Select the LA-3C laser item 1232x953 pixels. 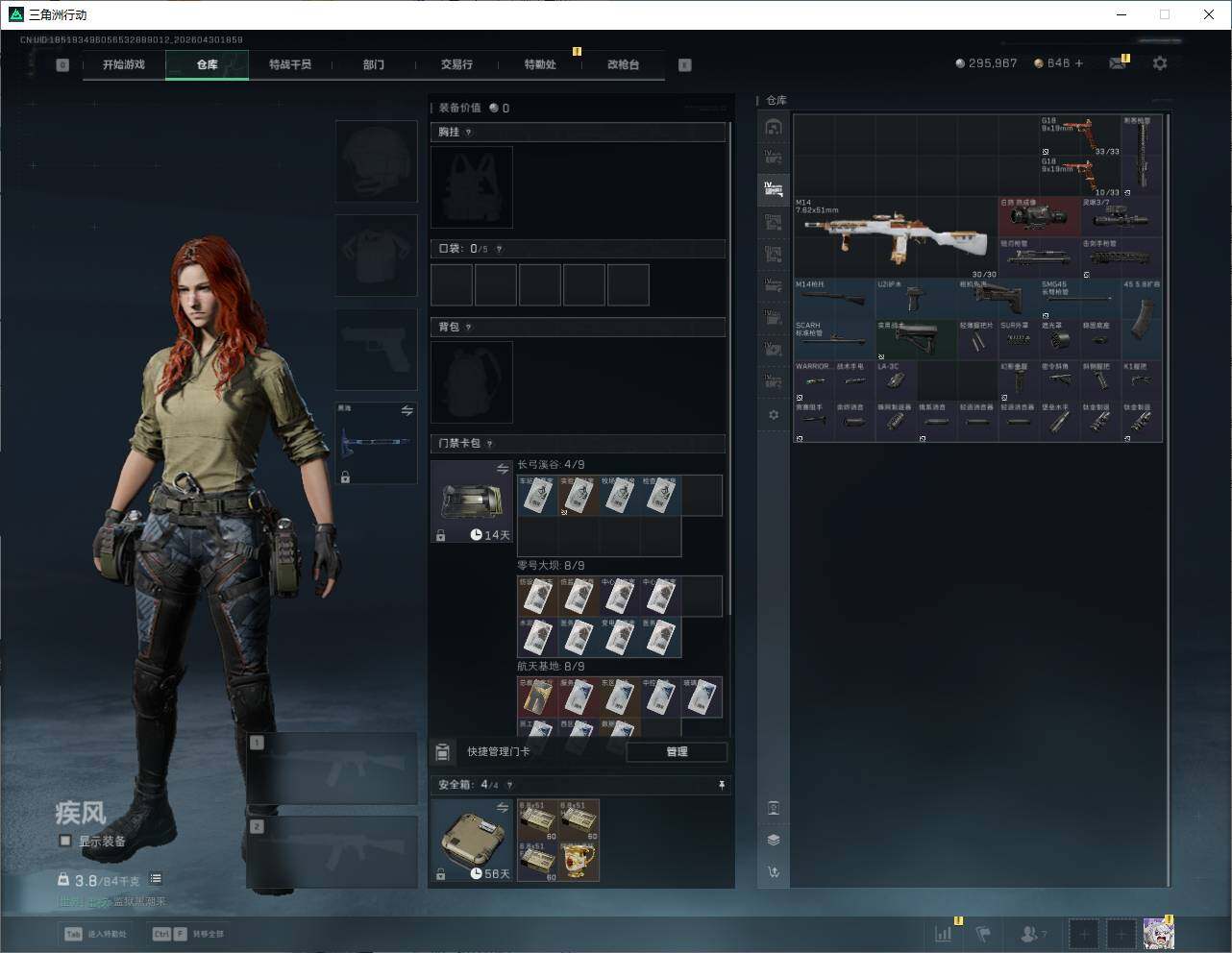click(896, 381)
